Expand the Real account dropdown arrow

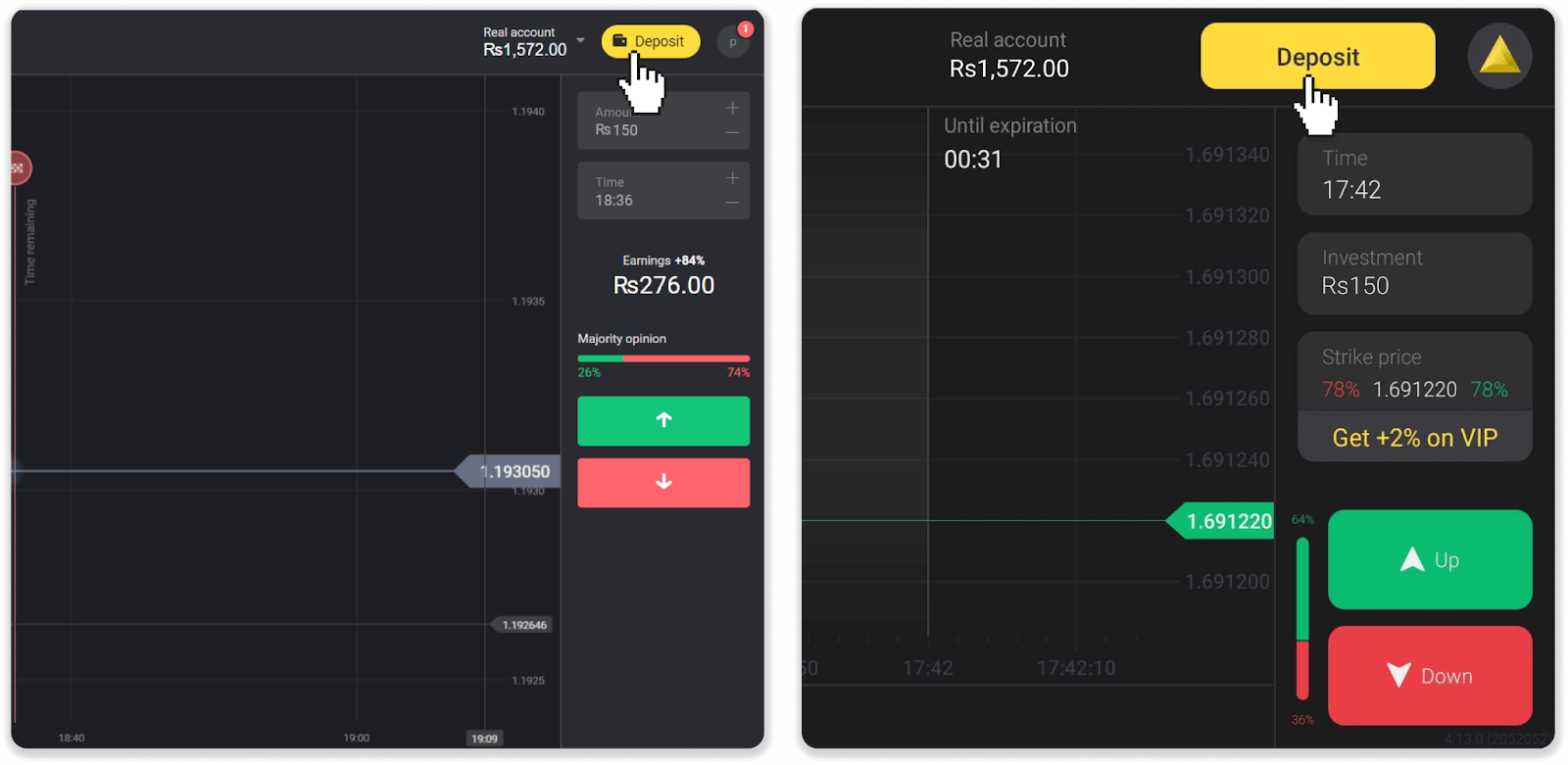point(580,40)
